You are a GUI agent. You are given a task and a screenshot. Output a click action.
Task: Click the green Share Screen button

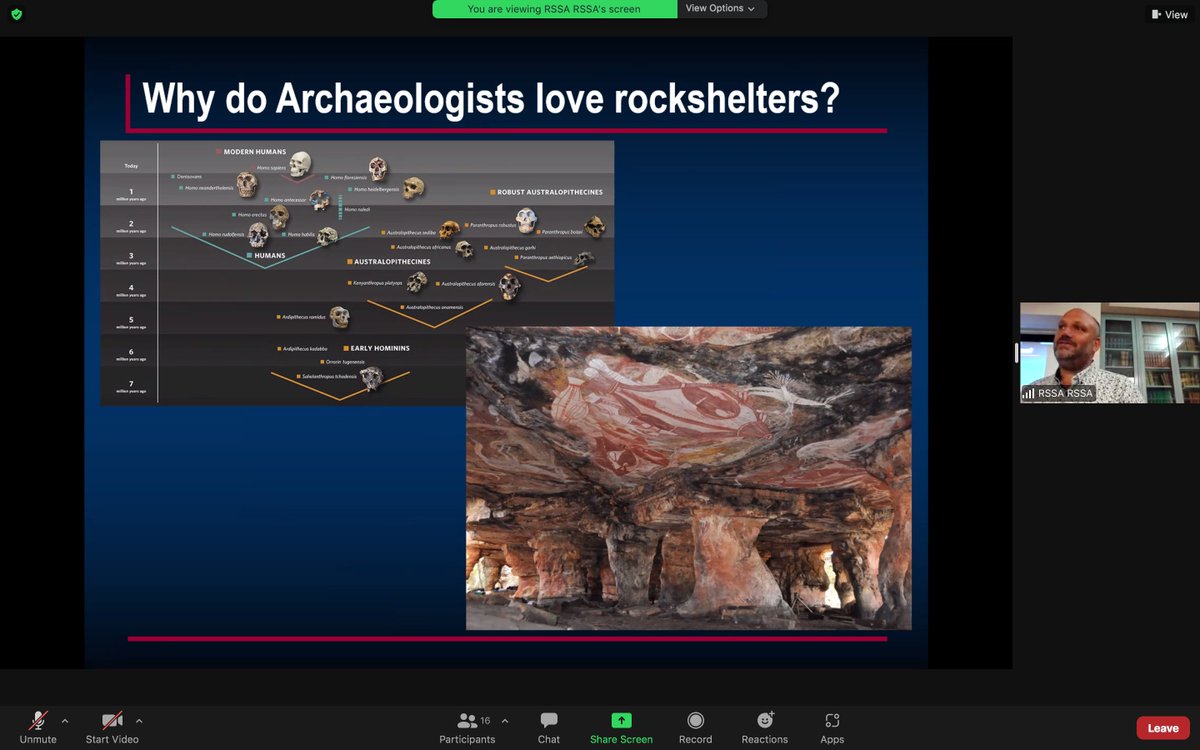(x=621, y=728)
